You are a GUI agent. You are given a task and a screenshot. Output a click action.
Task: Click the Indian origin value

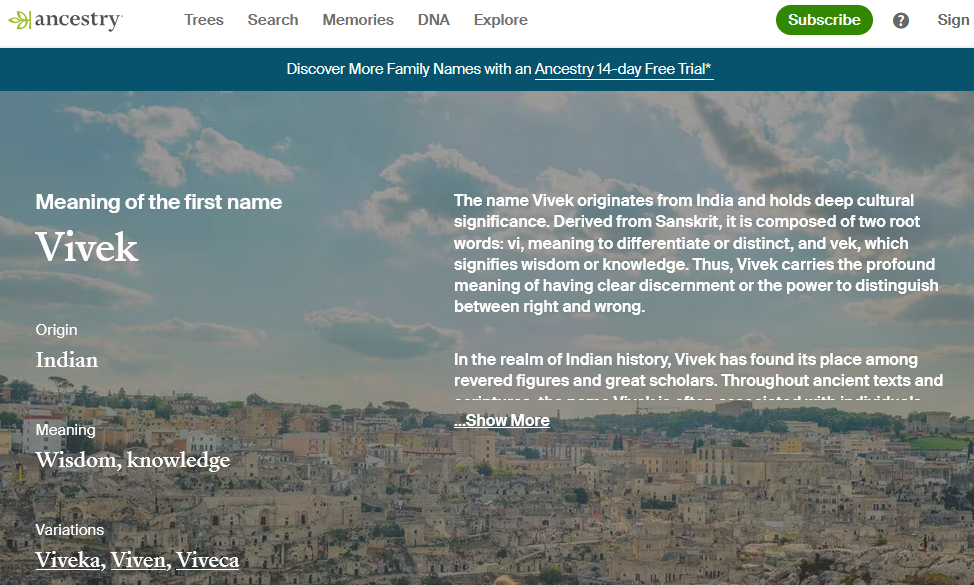point(67,360)
